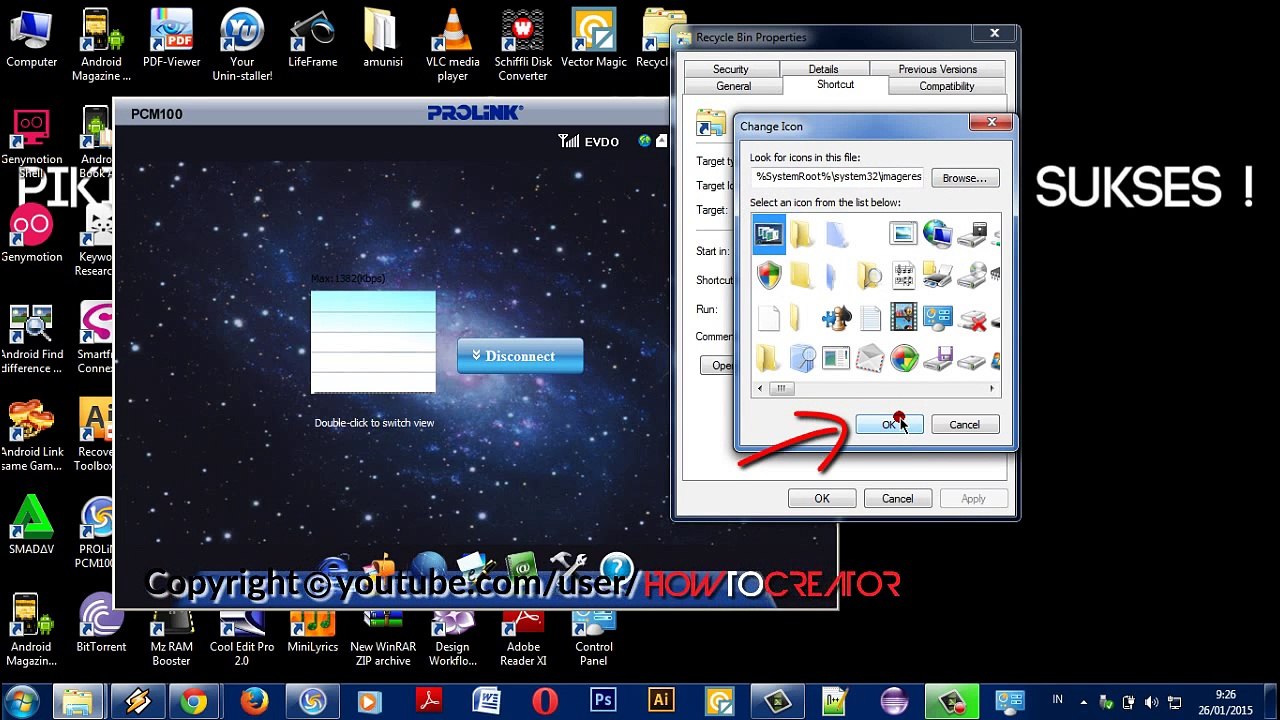Switch to the Details tab

click(823, 69)
